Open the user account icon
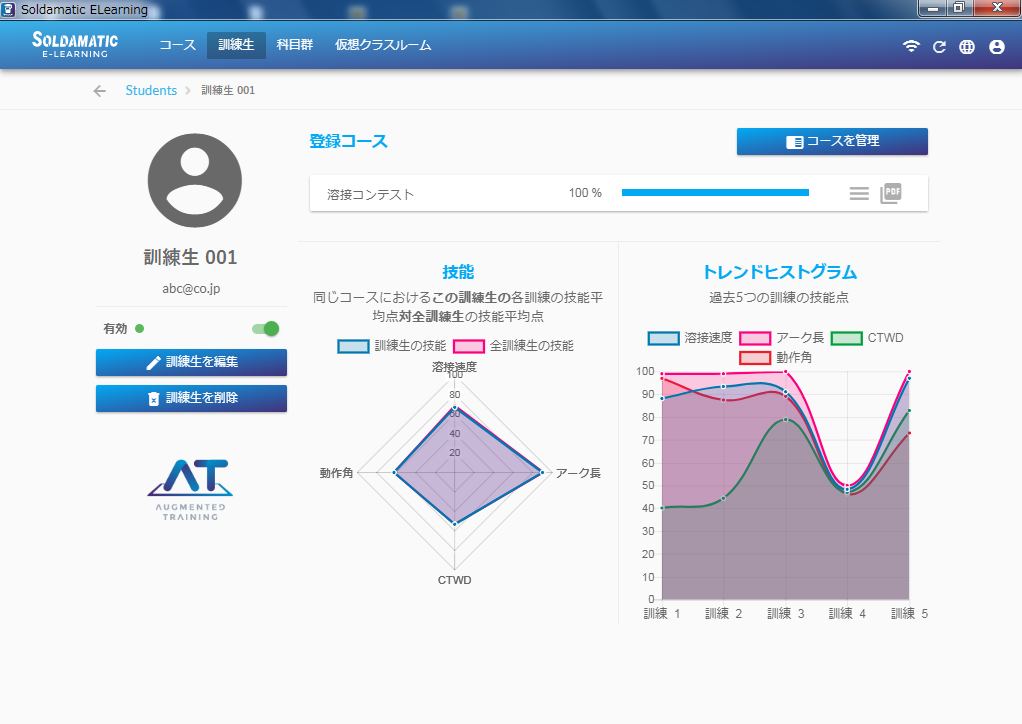This screenshot has height=724, width=1022. (996, 46)
